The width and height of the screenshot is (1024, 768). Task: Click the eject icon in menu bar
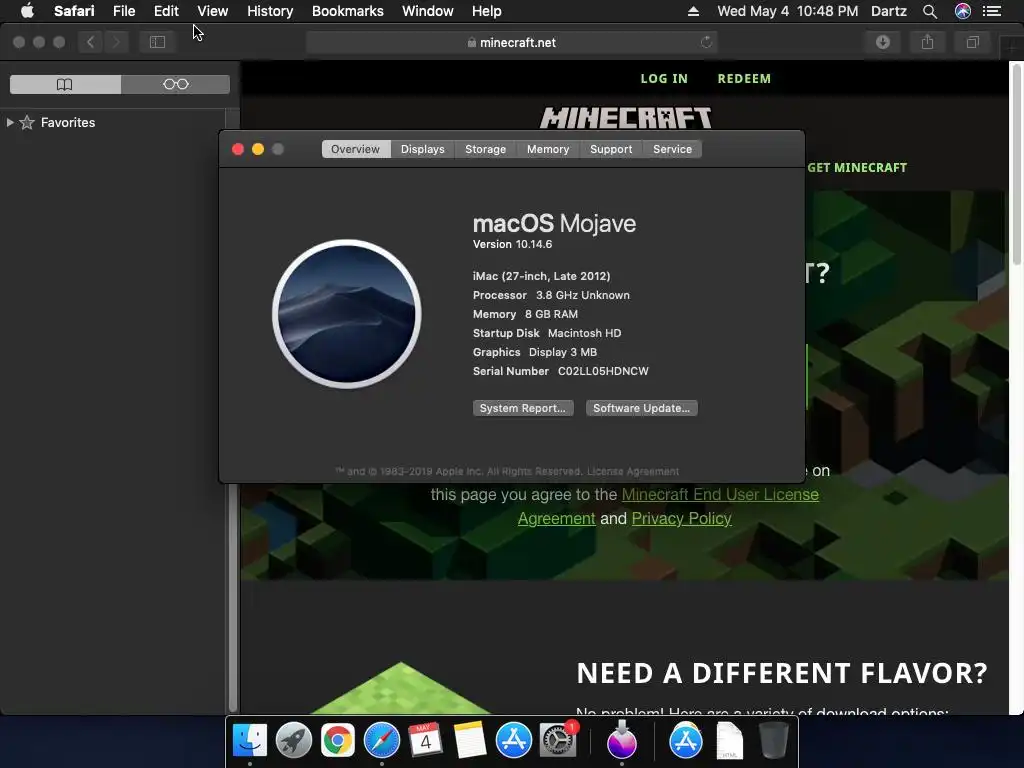693,11
